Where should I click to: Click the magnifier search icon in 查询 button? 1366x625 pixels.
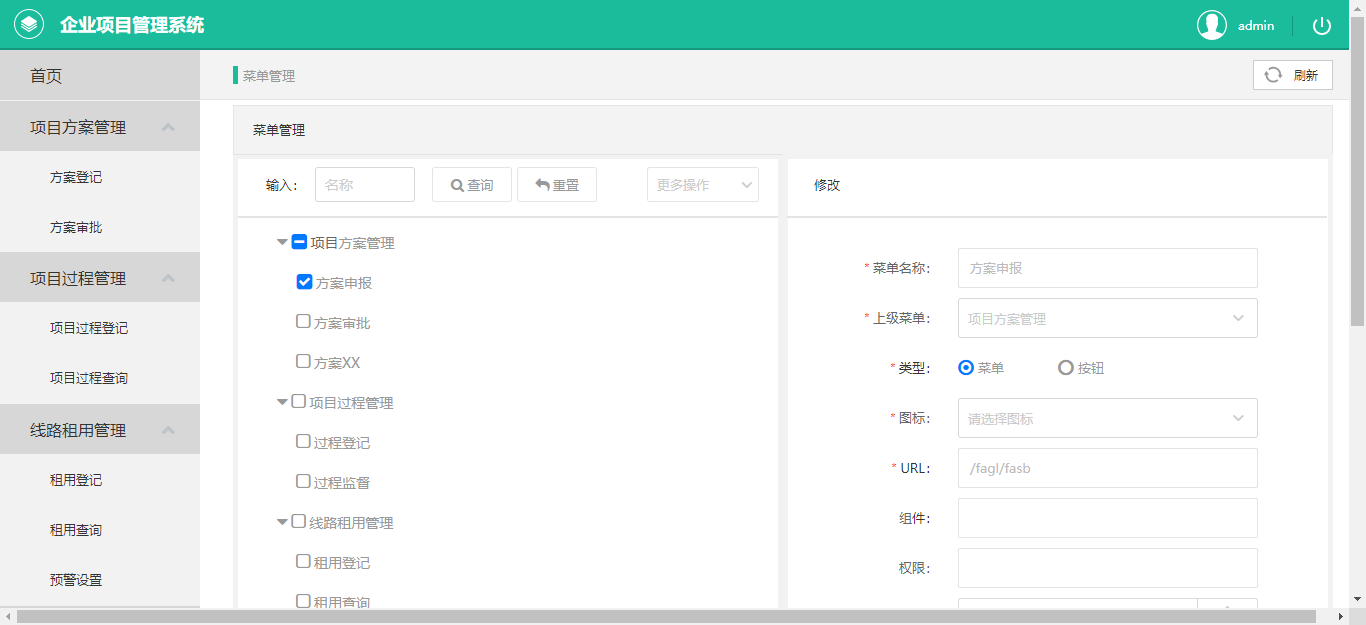(x=457, y=185)
